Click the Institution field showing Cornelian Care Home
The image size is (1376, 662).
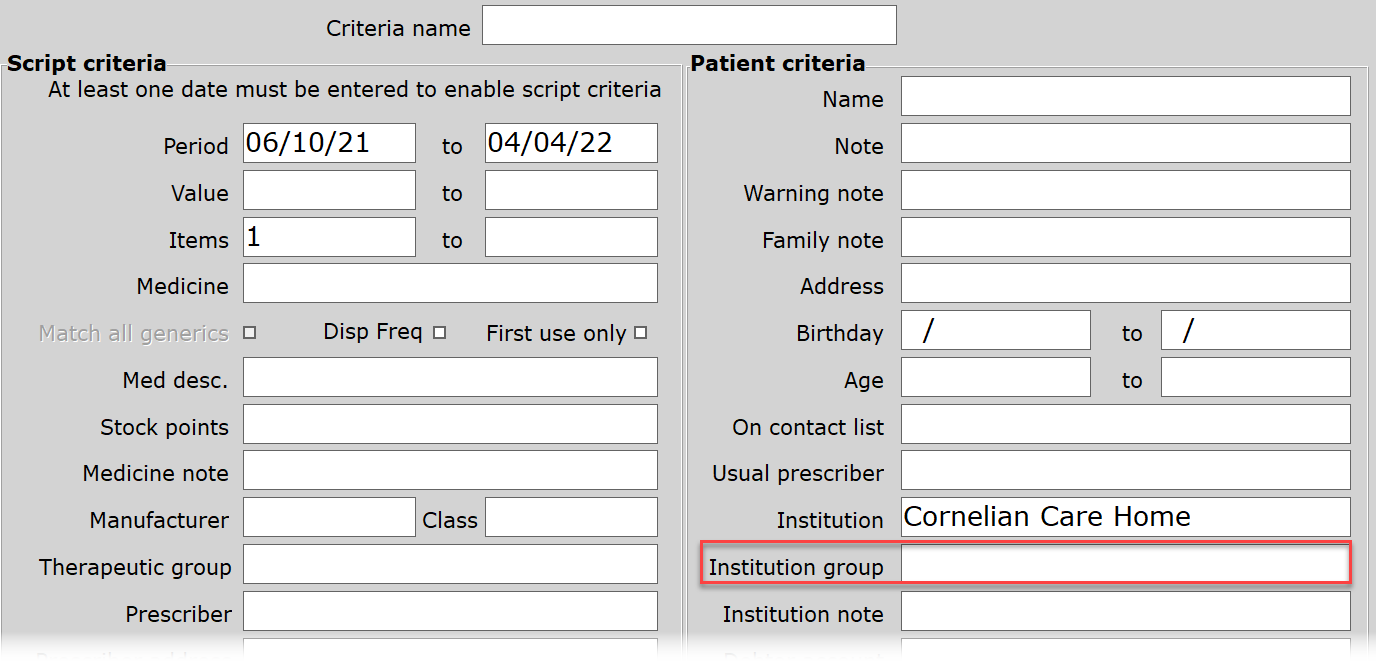click(1125, 517)
